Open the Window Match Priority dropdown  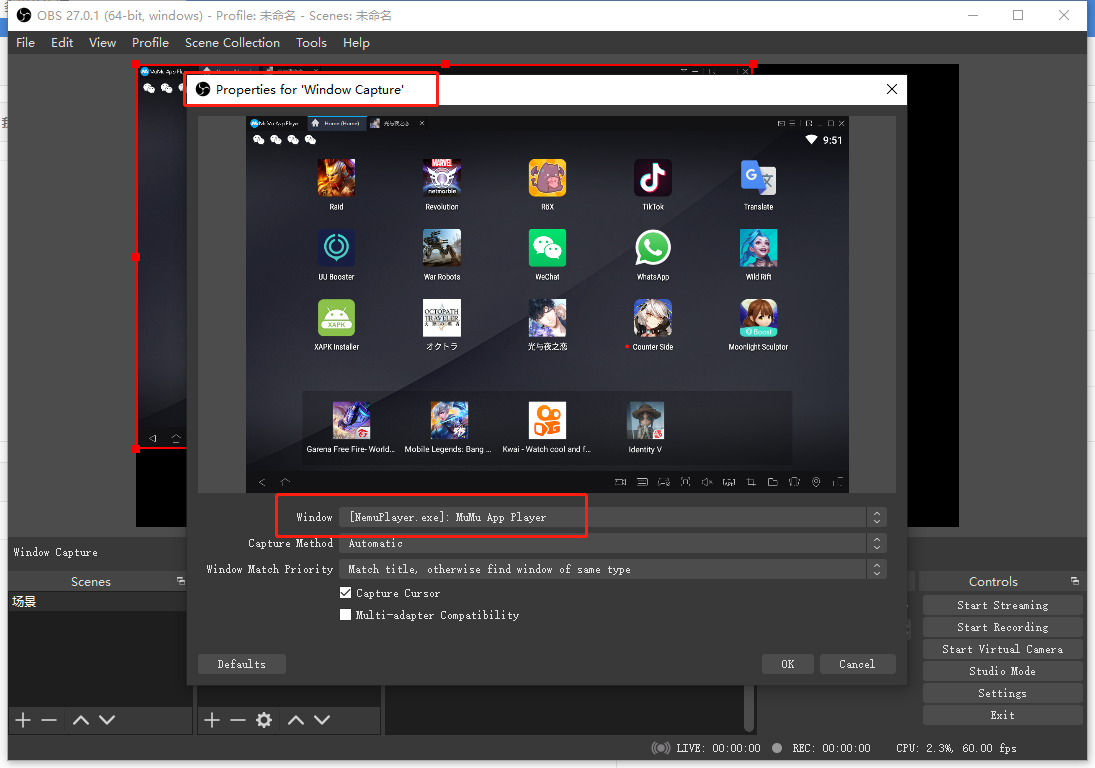click(613, 570)
